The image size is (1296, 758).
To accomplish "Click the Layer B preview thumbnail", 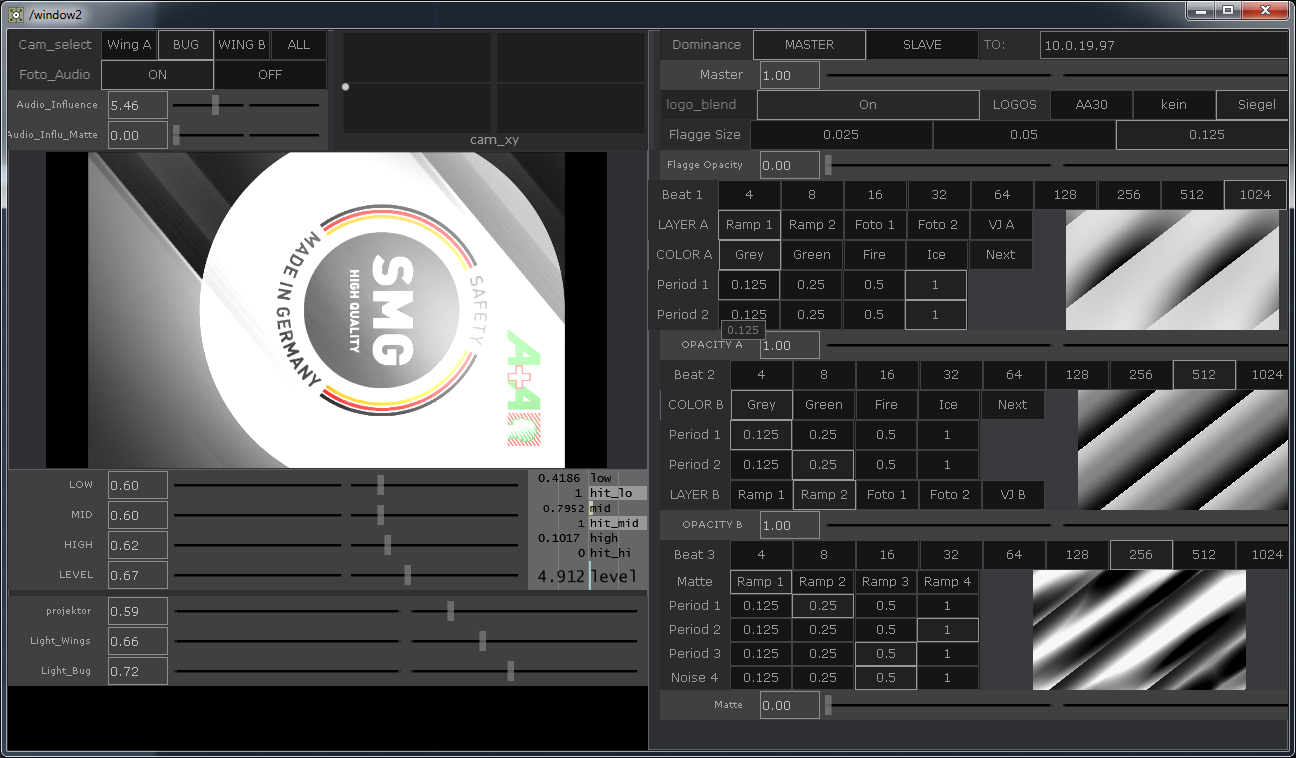I will point(1183,450).
